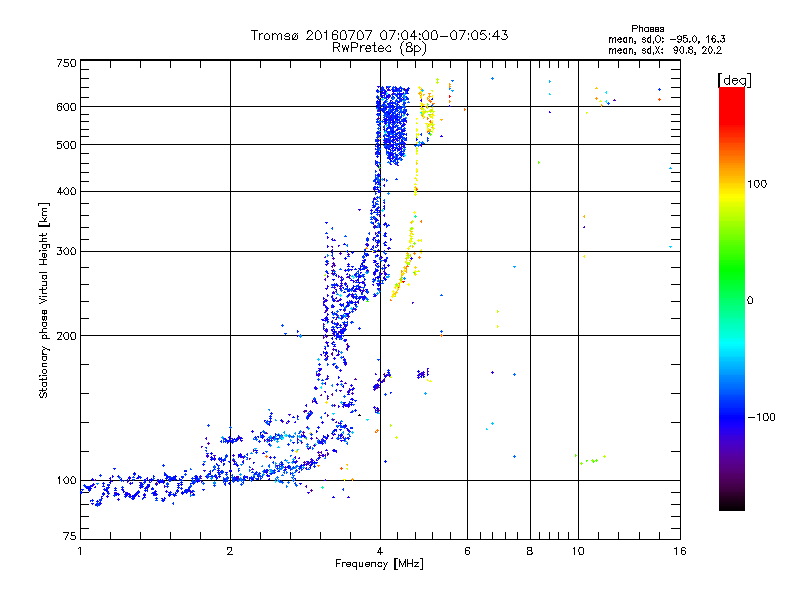Click the green point cluster near 10 MHz
The image size is (800, 600).
click(590, 459)
